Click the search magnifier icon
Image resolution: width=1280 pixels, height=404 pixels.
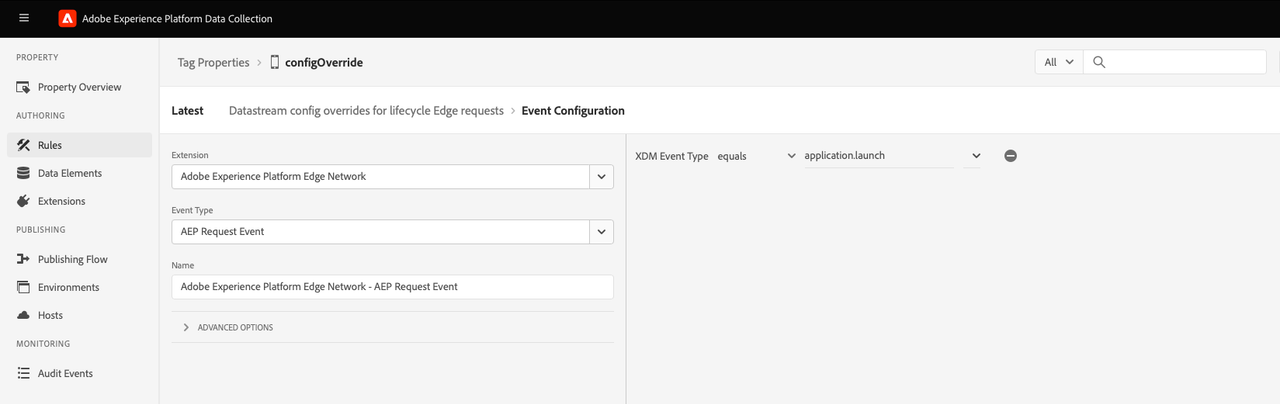(x=1099, y=62)
